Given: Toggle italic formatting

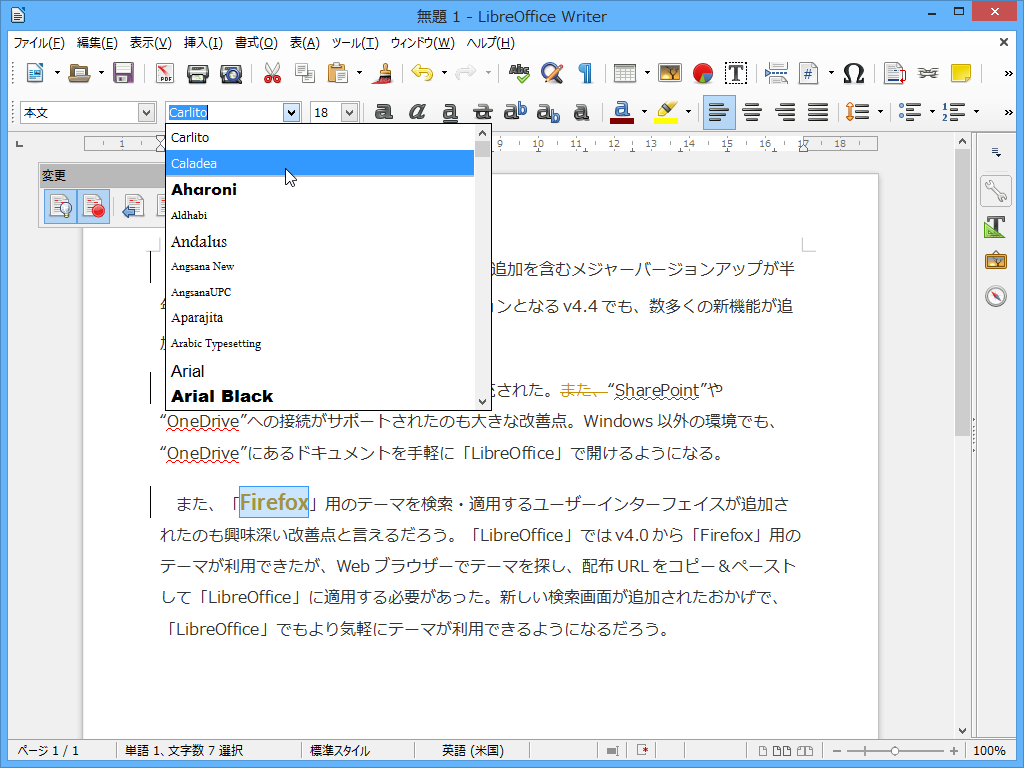Looking at the screenshot, I should point(416,112).
